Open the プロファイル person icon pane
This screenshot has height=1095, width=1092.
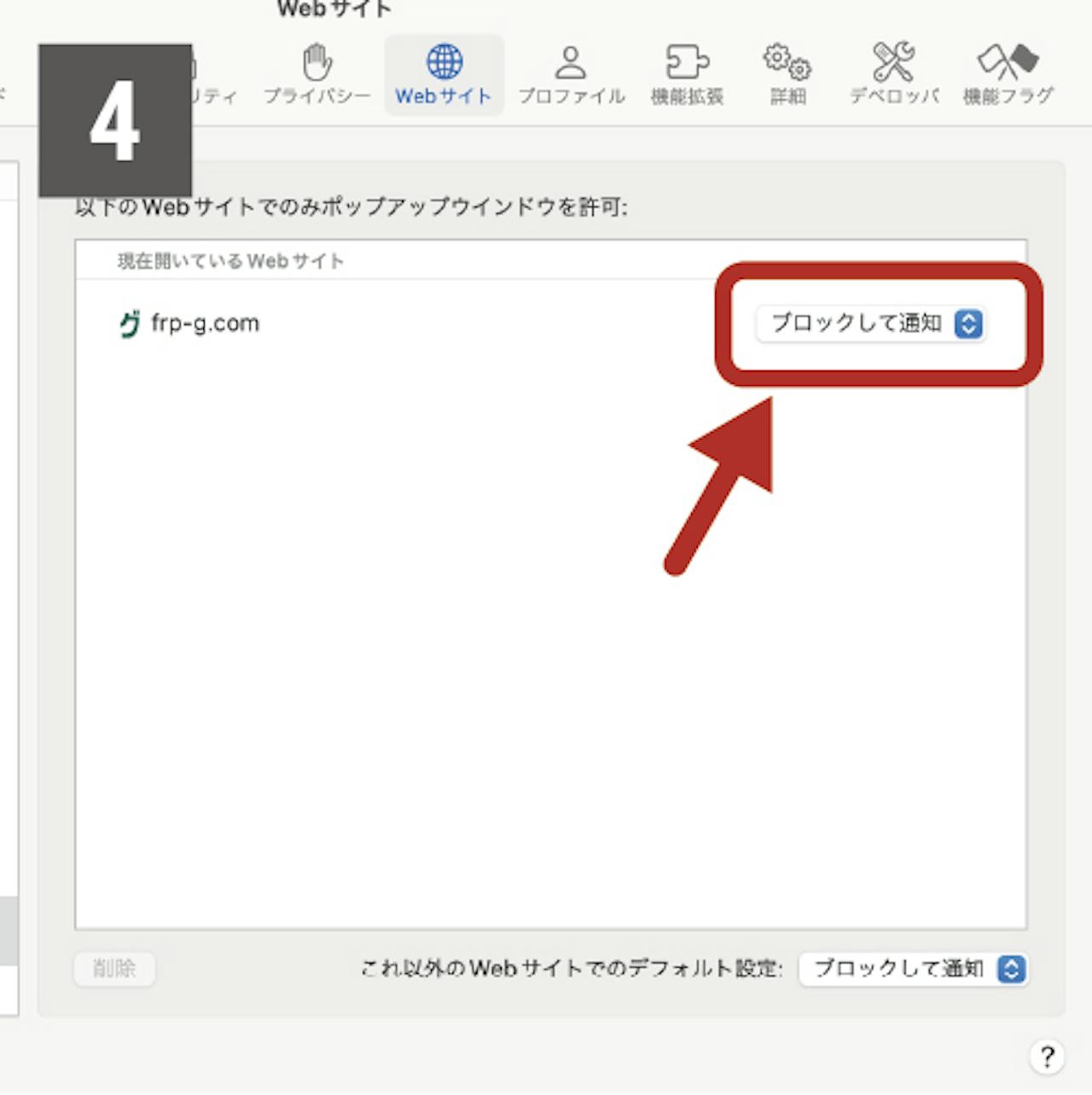click(571, 73)
